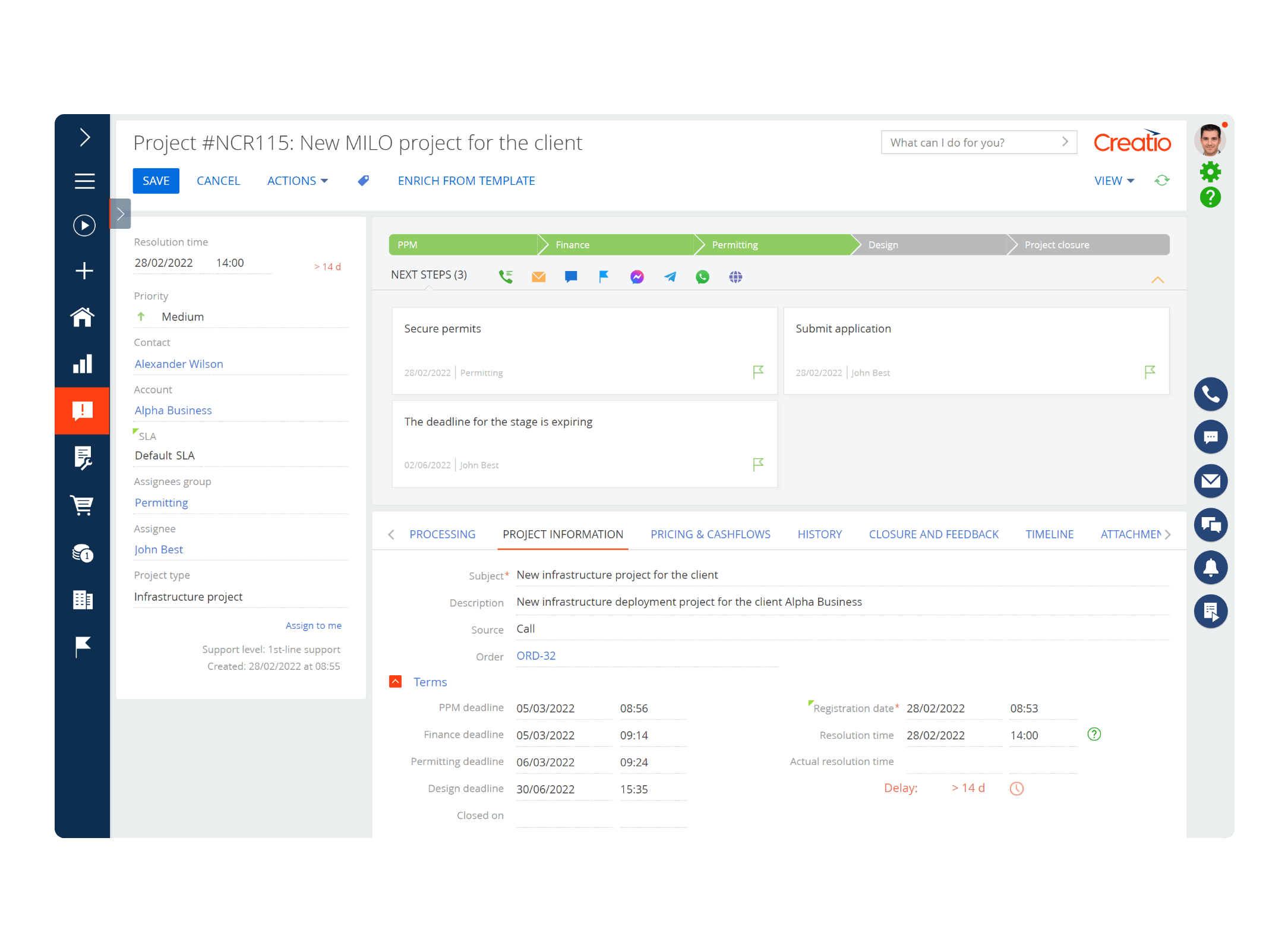Image resolution: width=1288 pixels, height=951 pixels.
Task: Open the History tab
Action: click(x=819, y=534)
